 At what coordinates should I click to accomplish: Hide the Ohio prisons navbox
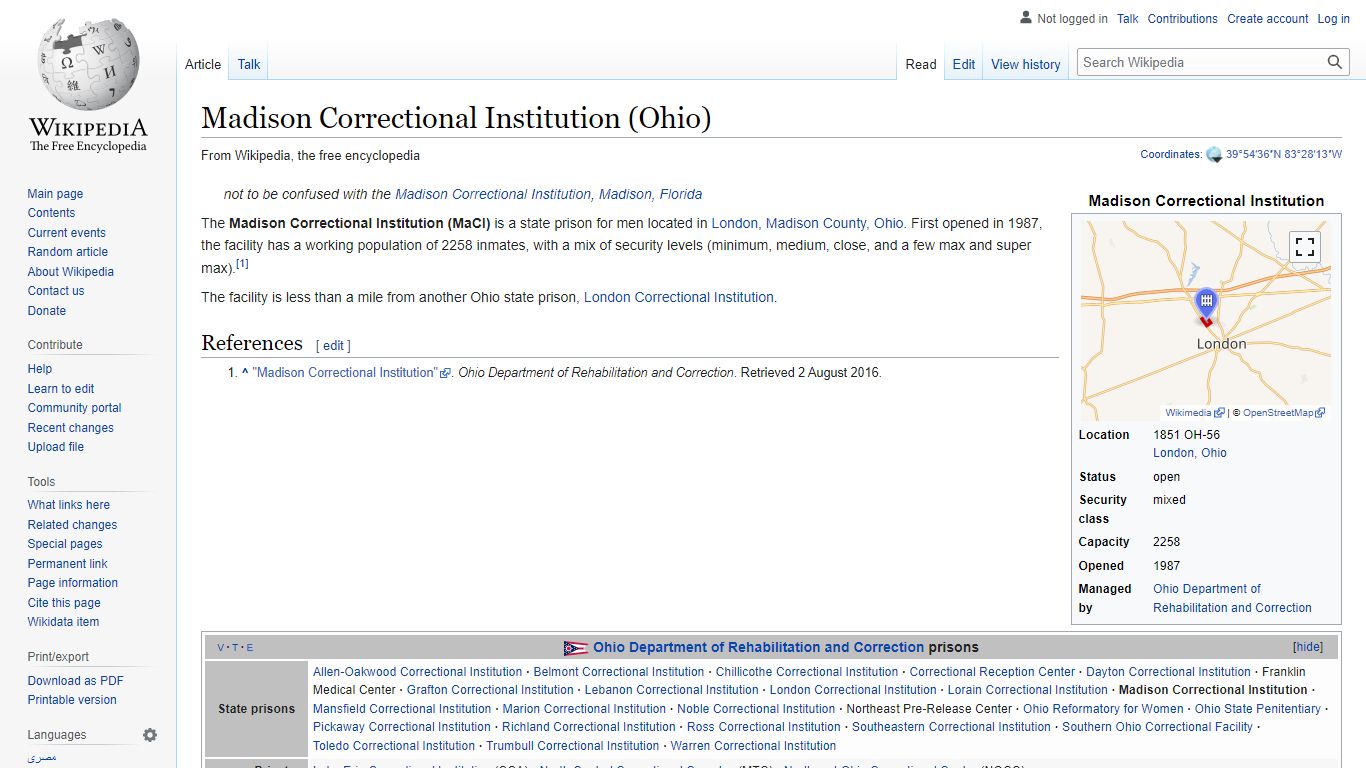1308,647
